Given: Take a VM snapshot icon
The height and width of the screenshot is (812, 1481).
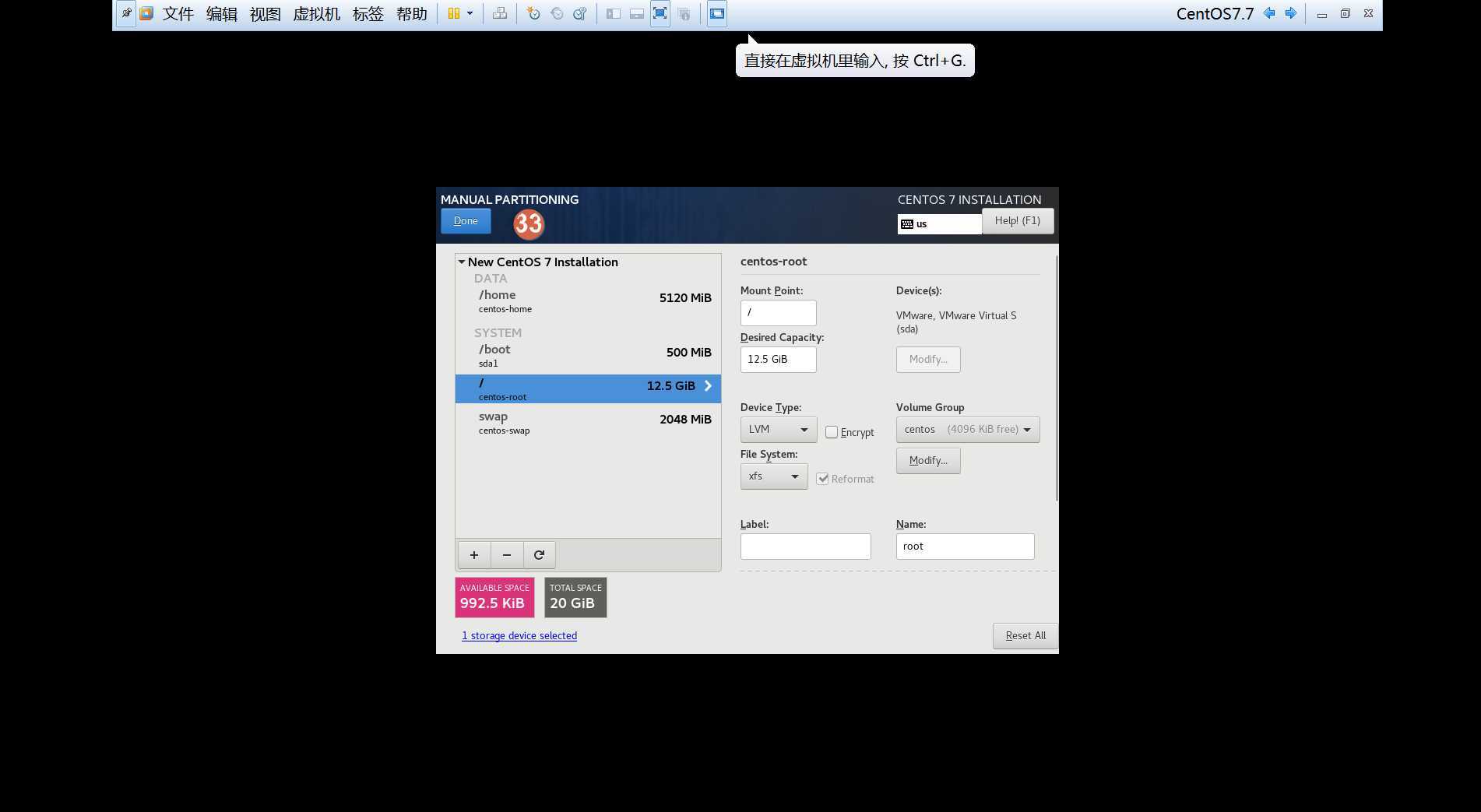Looking at the screenshot, I should [533, 13].
